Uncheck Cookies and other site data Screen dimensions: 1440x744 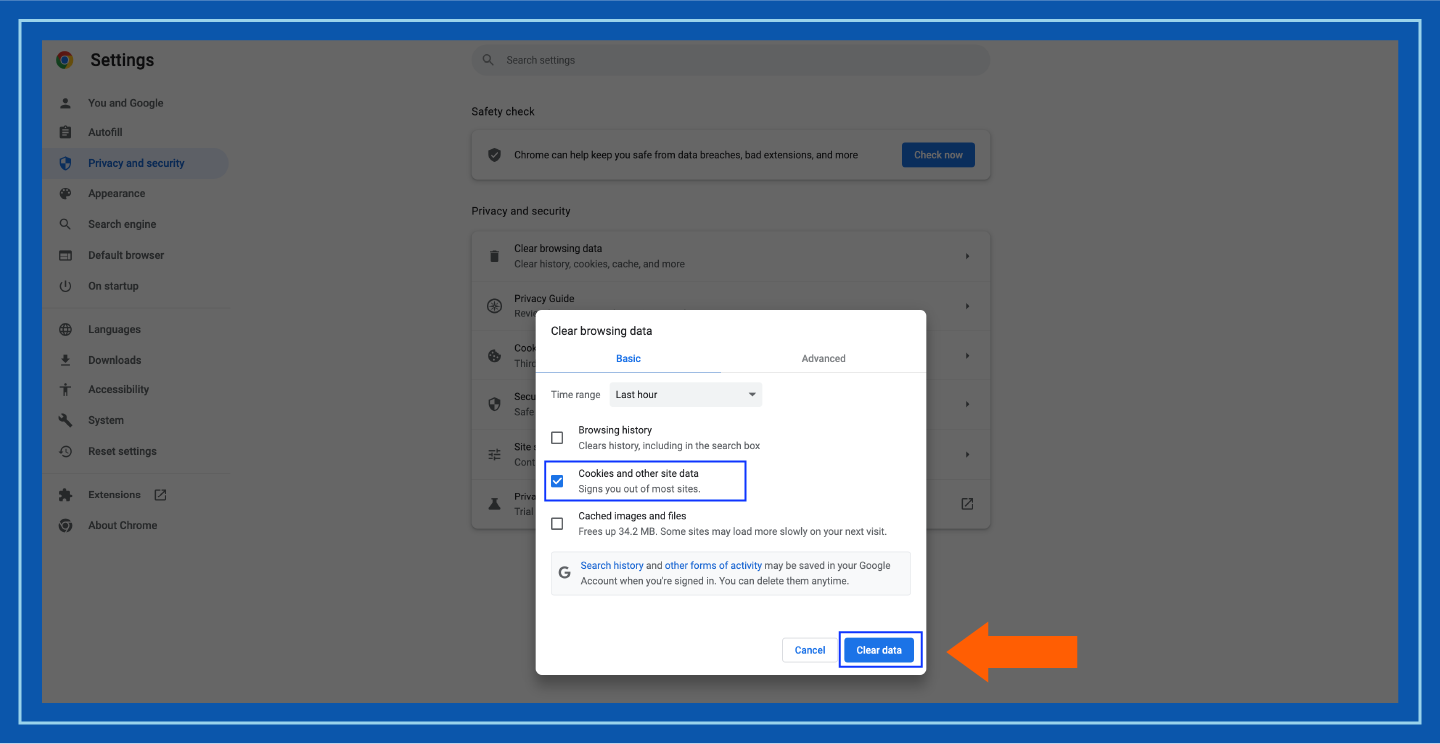click(x=557, y=481)
